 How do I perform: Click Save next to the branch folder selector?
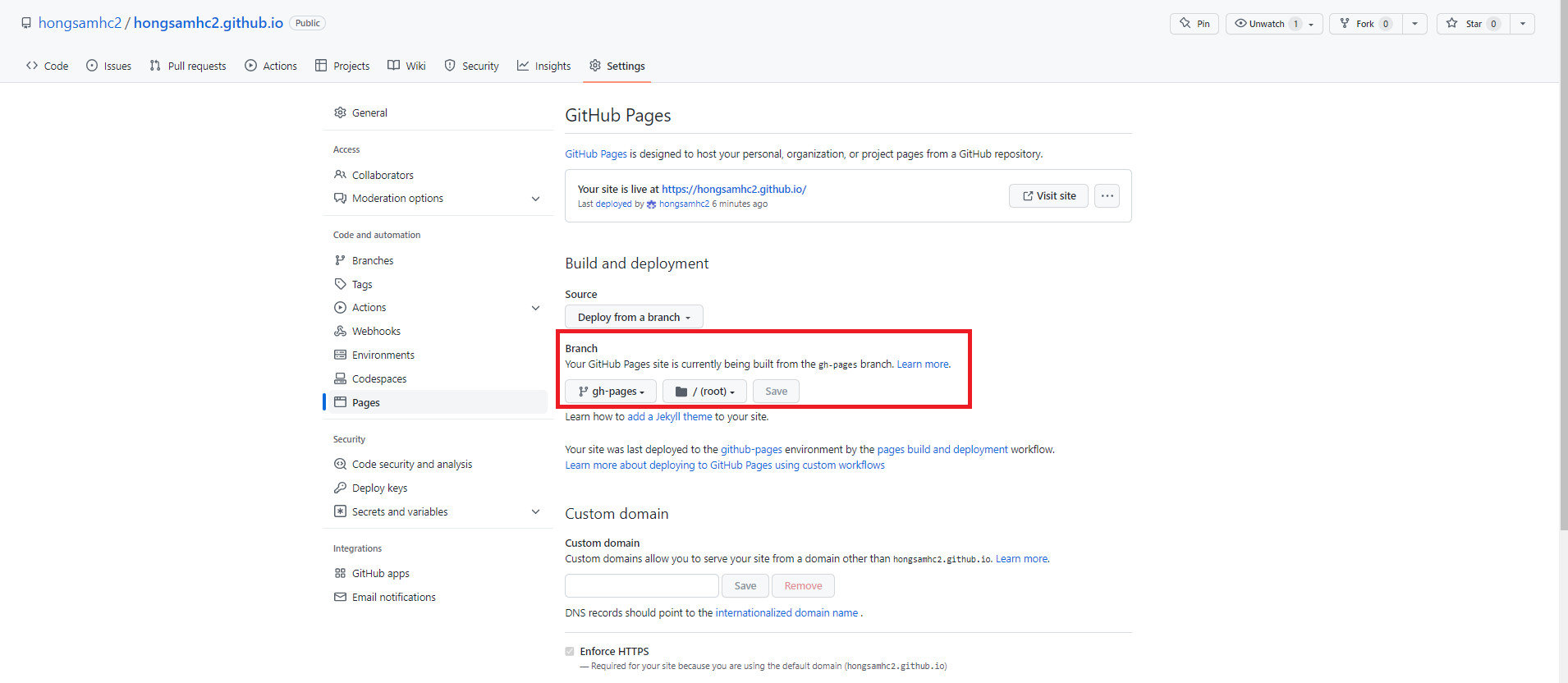point(776,392)
